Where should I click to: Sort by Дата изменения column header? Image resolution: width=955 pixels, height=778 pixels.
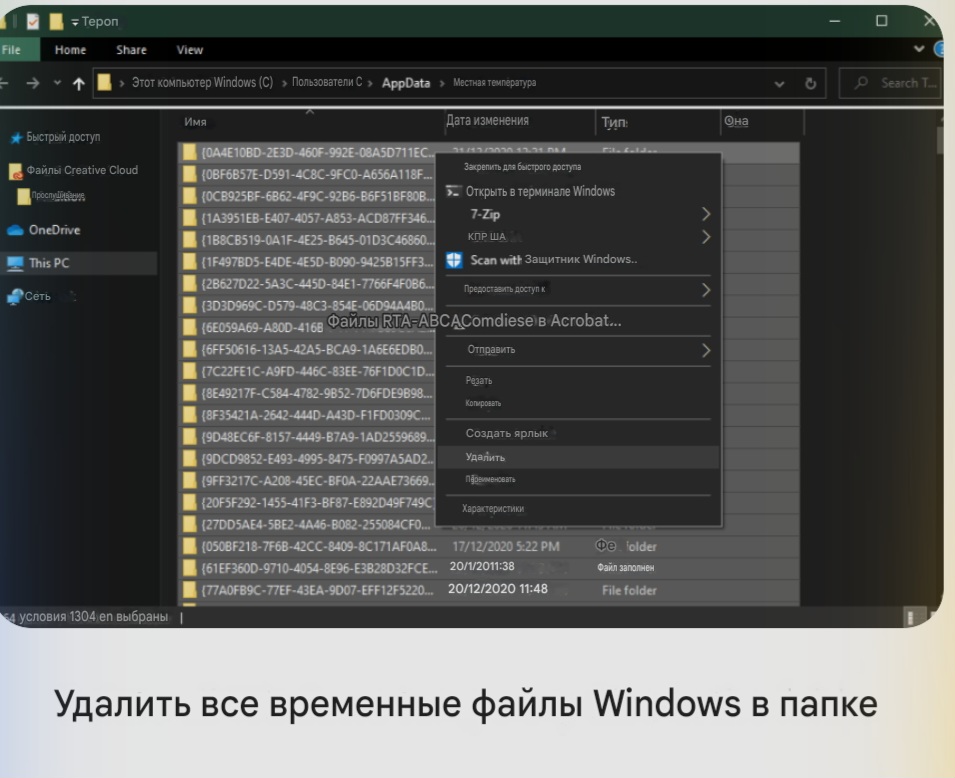487,121
